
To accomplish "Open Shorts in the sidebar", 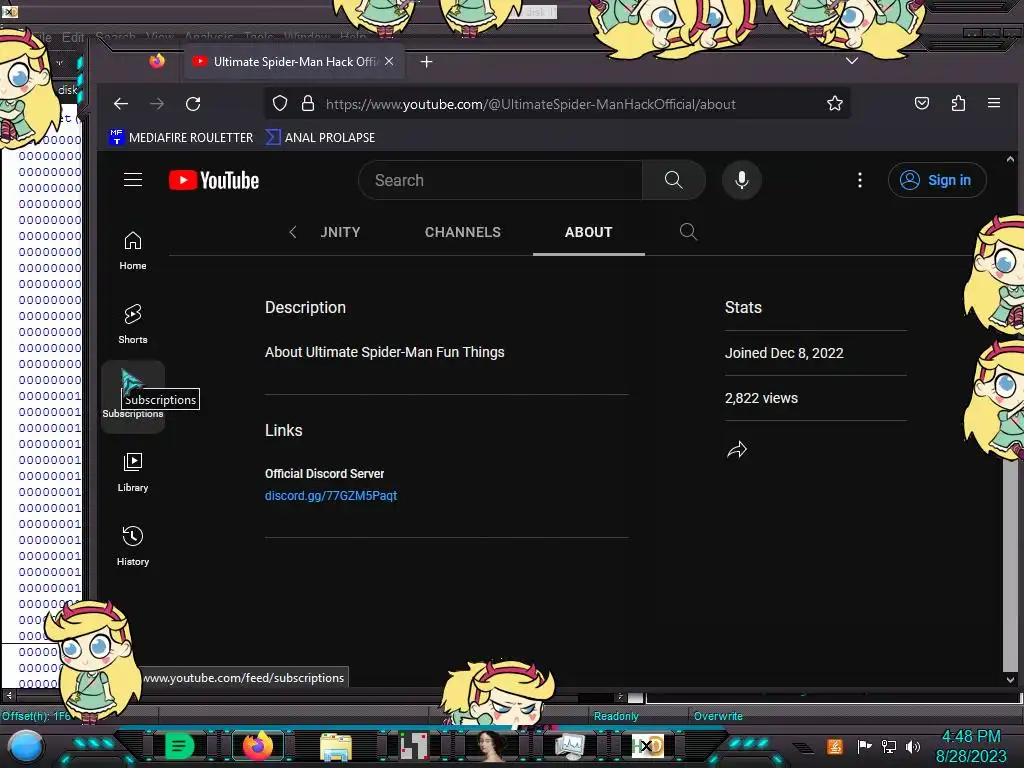I will 133,324.
